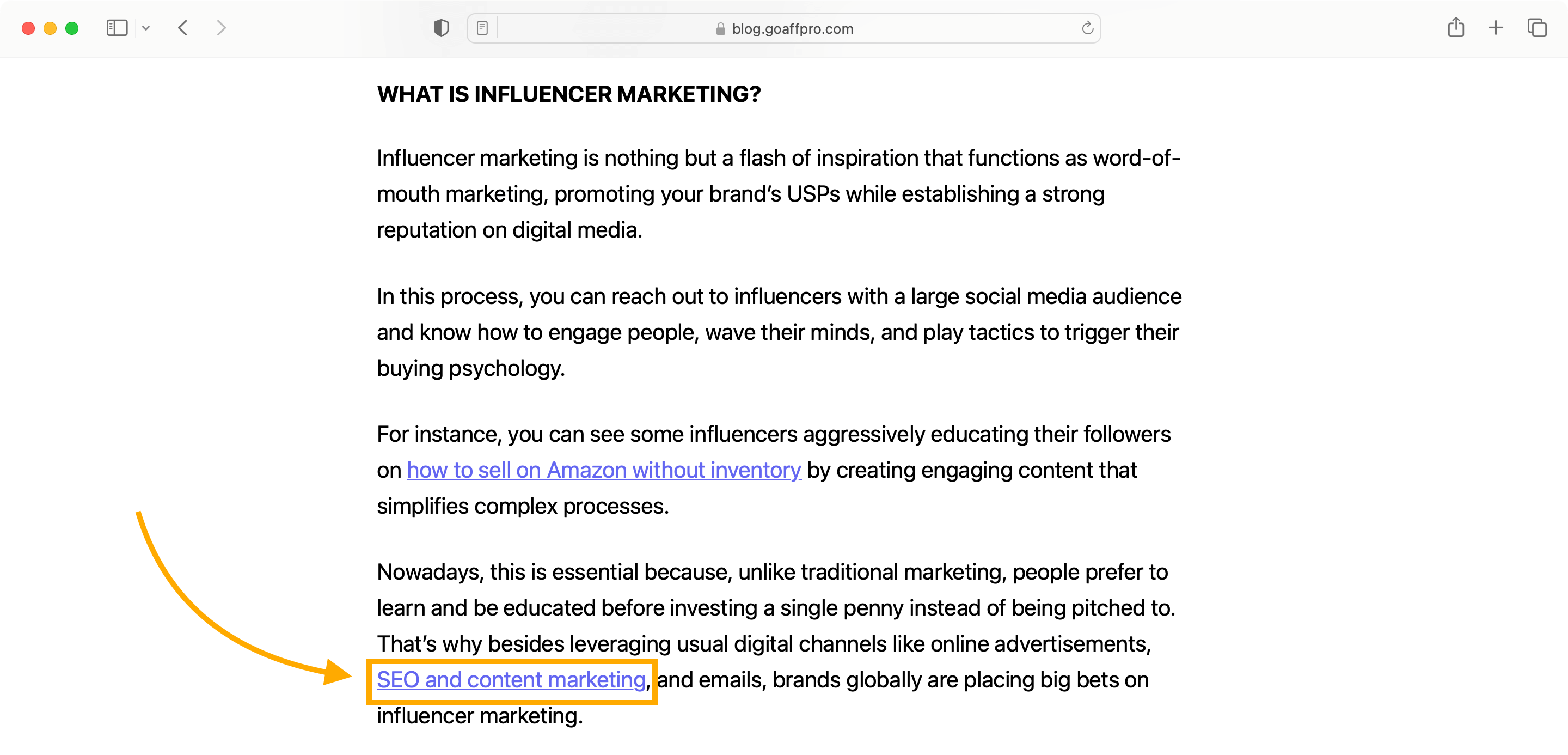Open the privacy report shield icon
1568x755 pixels.
click(442, 28)
